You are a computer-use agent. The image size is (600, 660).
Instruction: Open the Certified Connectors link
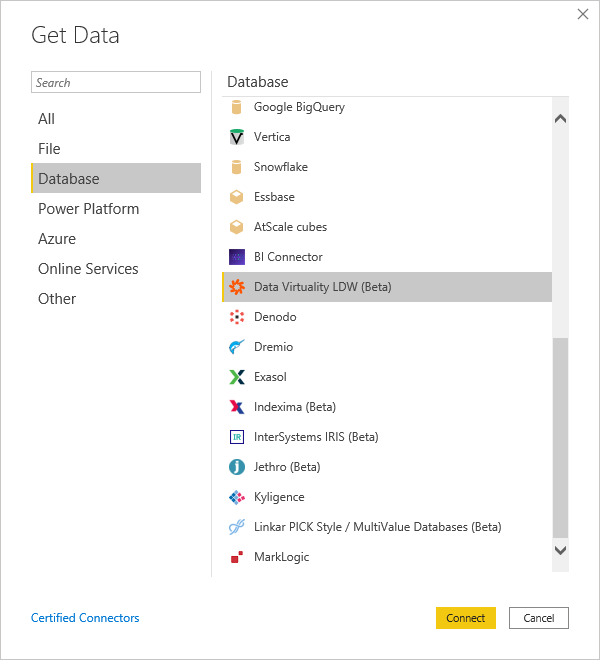(85, 618)
